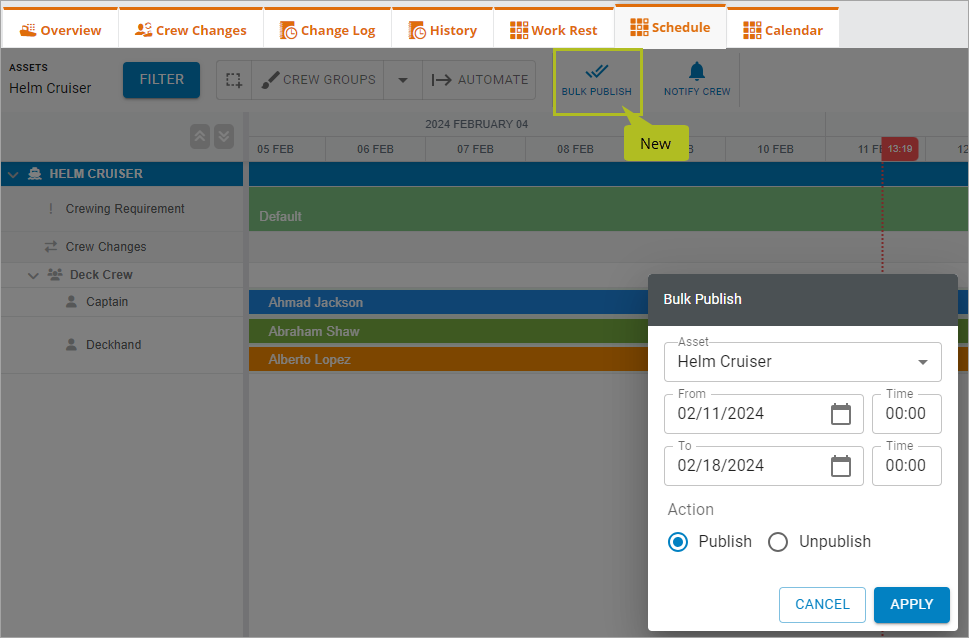Screen dimensions: 969x638
Task: Click the group people icon for Deck Crew
Action: pyautogui.click(x=55, y=274)
